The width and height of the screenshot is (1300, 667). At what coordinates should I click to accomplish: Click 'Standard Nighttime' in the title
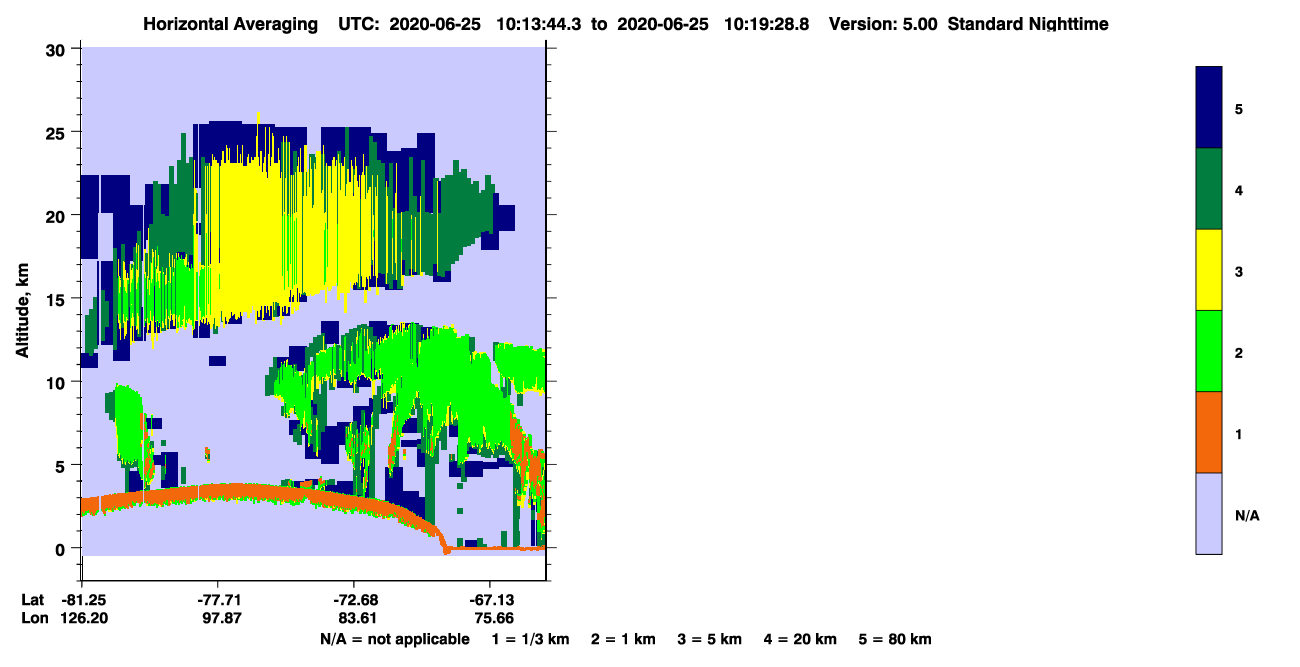click(1028, 24)
